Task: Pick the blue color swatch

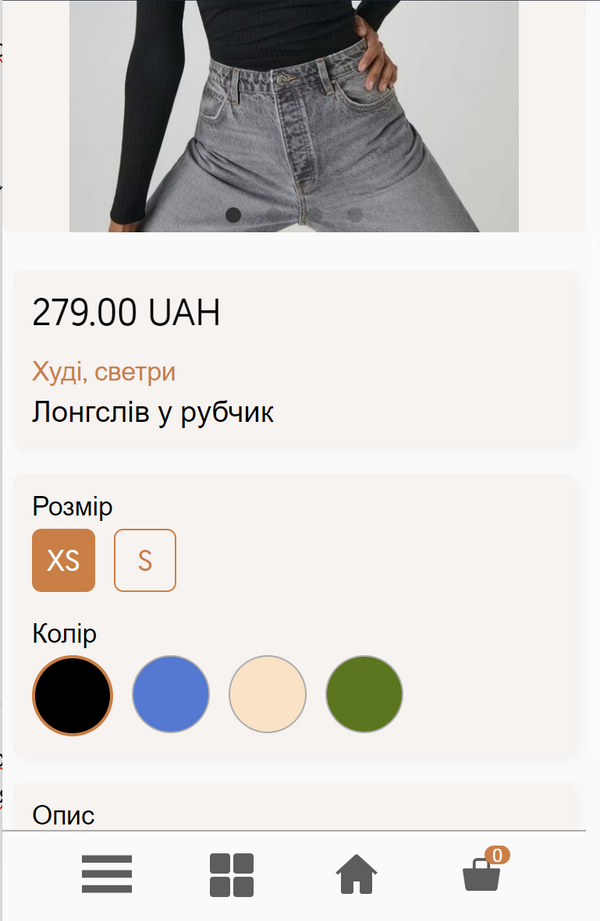Action: coord(170,694)
